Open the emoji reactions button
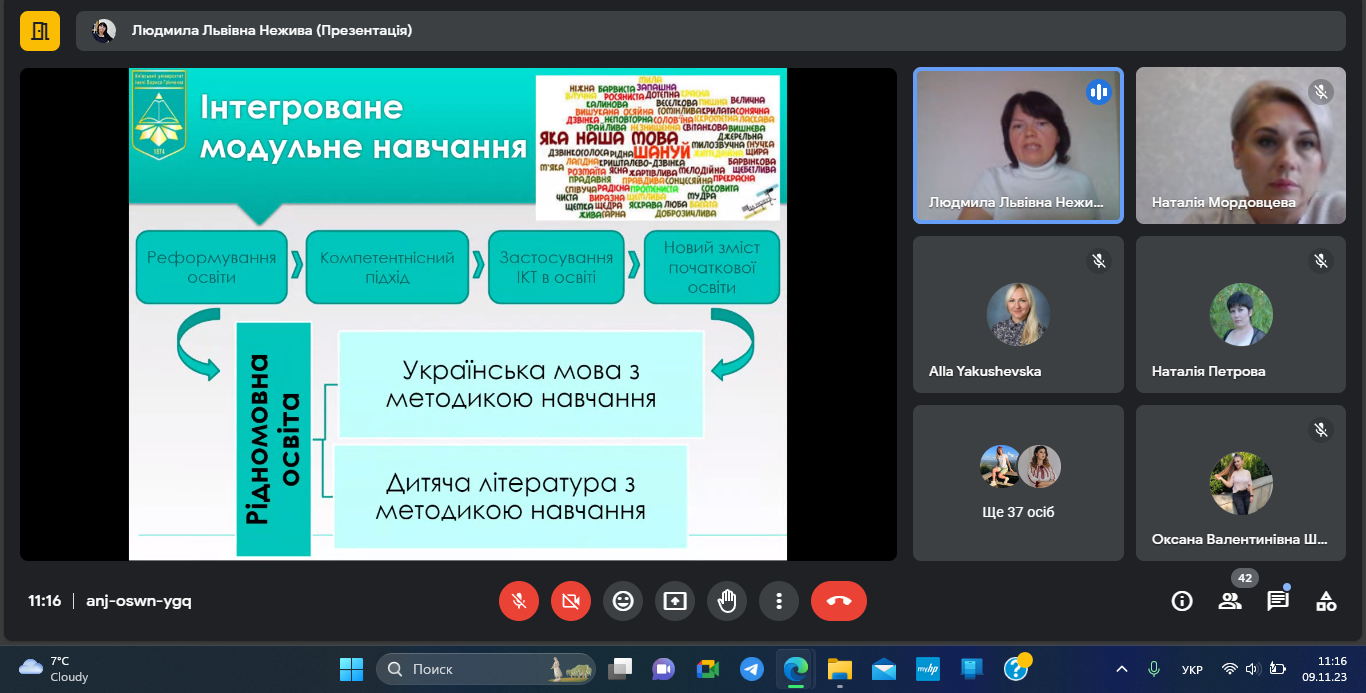This screenshot has width=1366, height=693. click(x=623, y=601)
